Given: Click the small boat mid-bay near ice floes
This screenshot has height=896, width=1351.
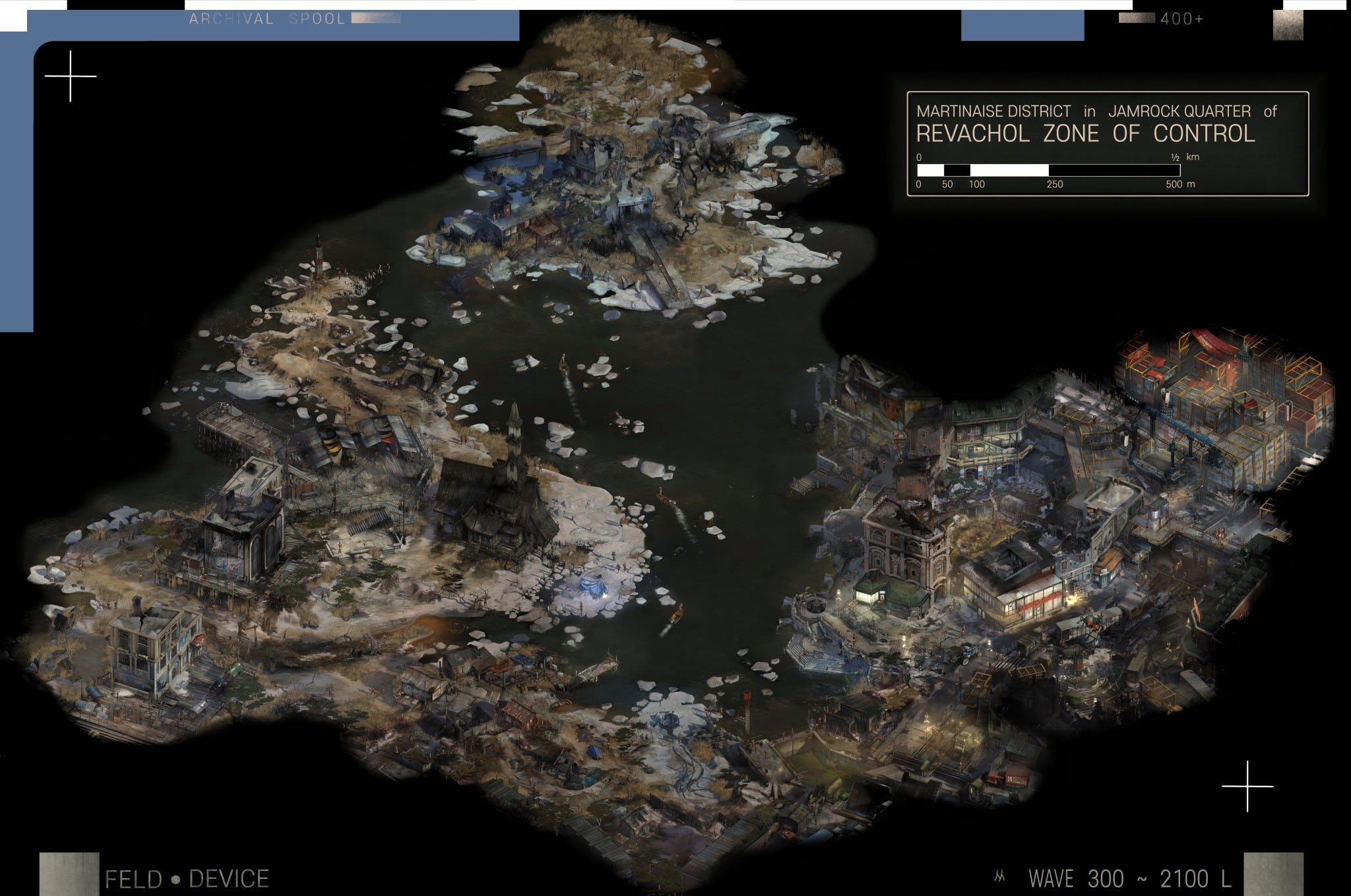Looking at the screenshot, I should 565,364.
